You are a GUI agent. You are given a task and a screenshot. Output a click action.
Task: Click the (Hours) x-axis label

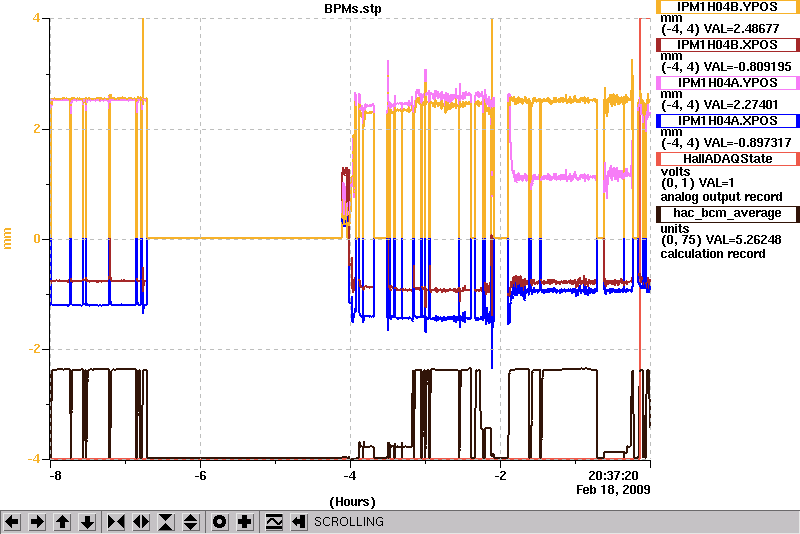coord(353,502)
